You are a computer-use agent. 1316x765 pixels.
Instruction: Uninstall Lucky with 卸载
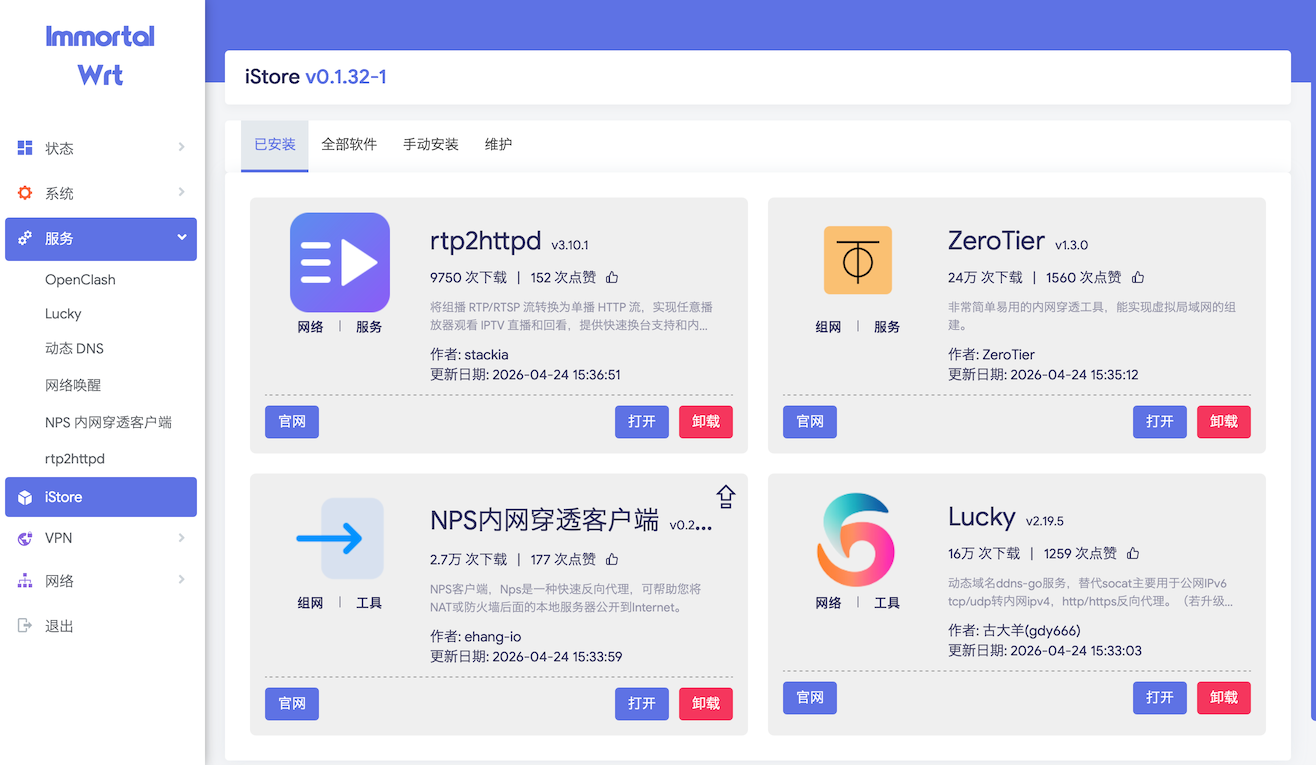pyautogui.click(x=1224, y=698)
